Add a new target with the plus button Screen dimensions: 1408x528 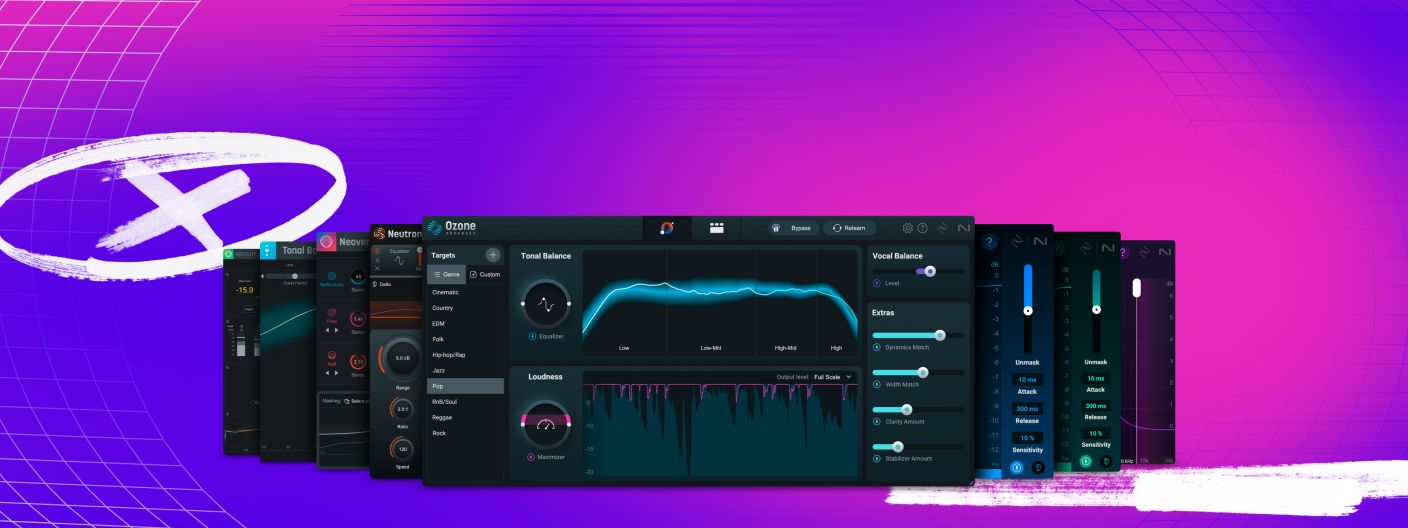click(492, 256)
